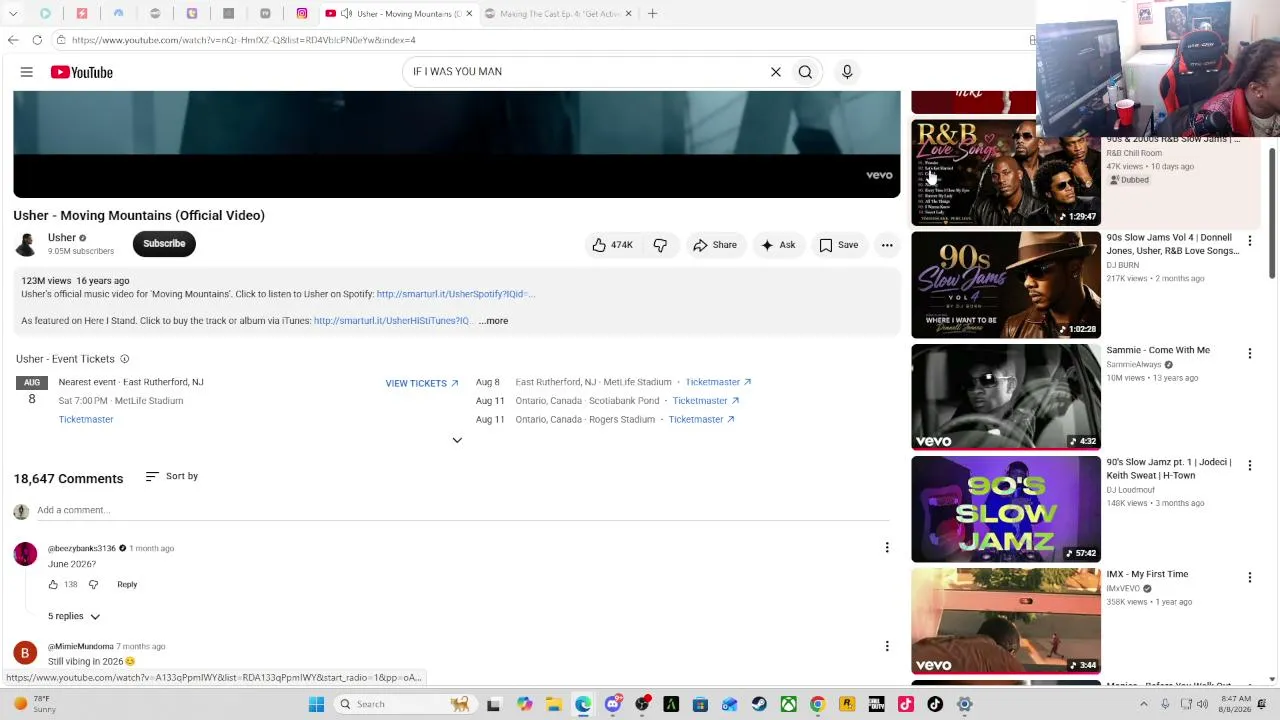Screen dimensions: 1280x720
Task: Open Ticketmaster for Rogers Stadium show
Action: 701,420
